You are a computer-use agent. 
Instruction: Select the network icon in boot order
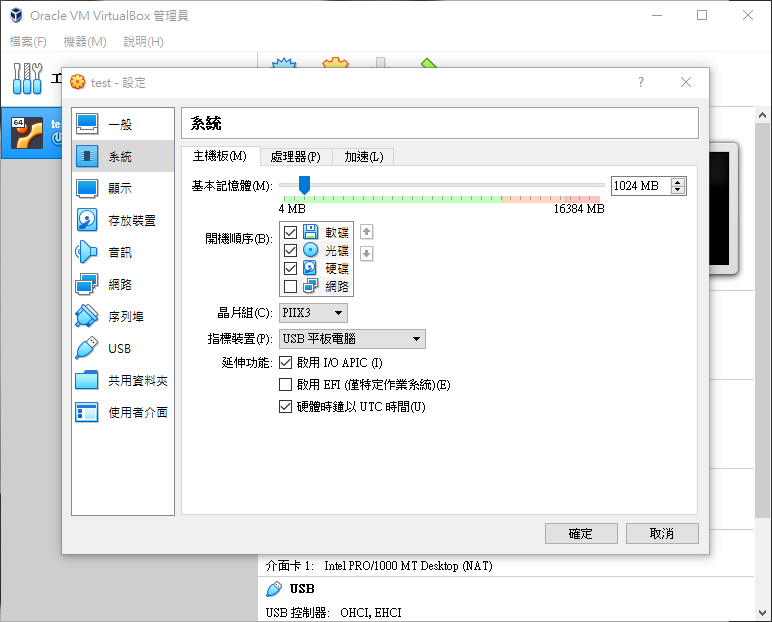310,286
